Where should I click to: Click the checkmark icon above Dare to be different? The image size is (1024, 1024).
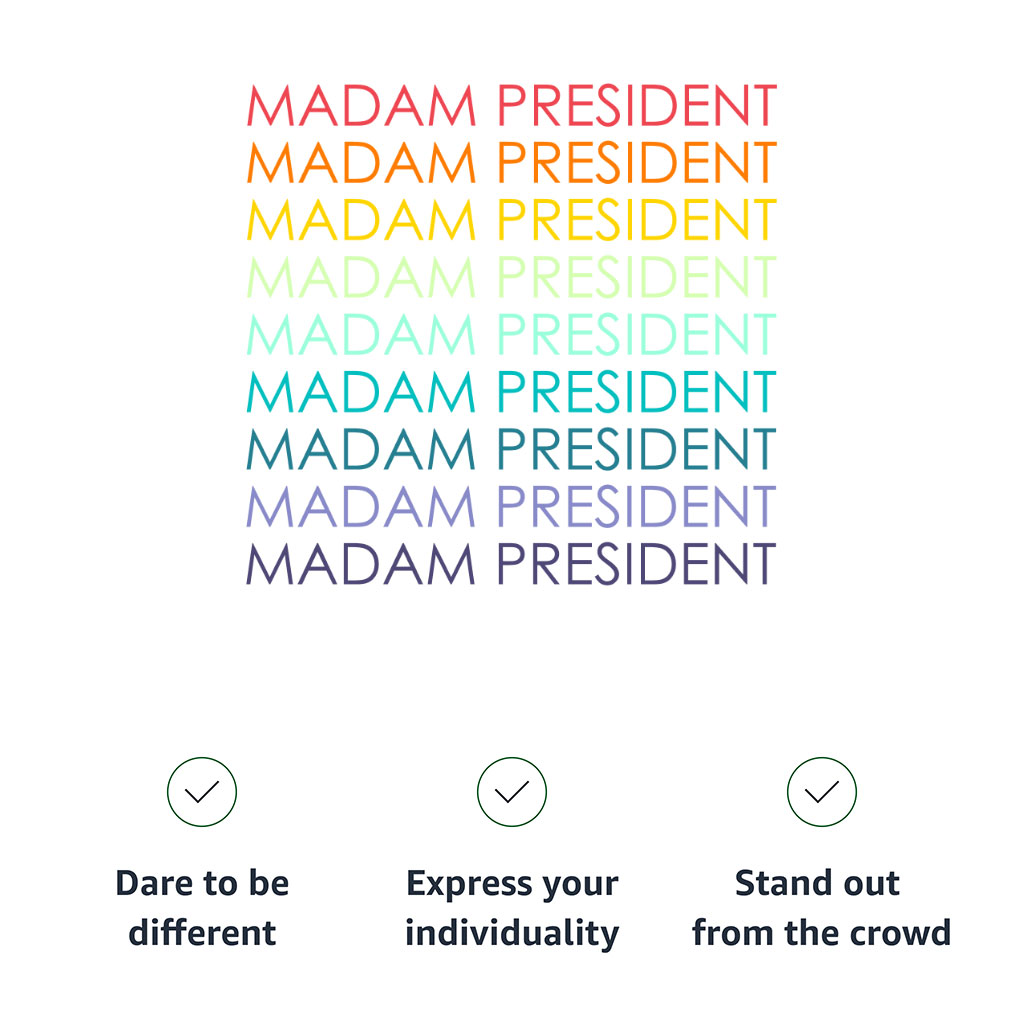coord(202,792)
